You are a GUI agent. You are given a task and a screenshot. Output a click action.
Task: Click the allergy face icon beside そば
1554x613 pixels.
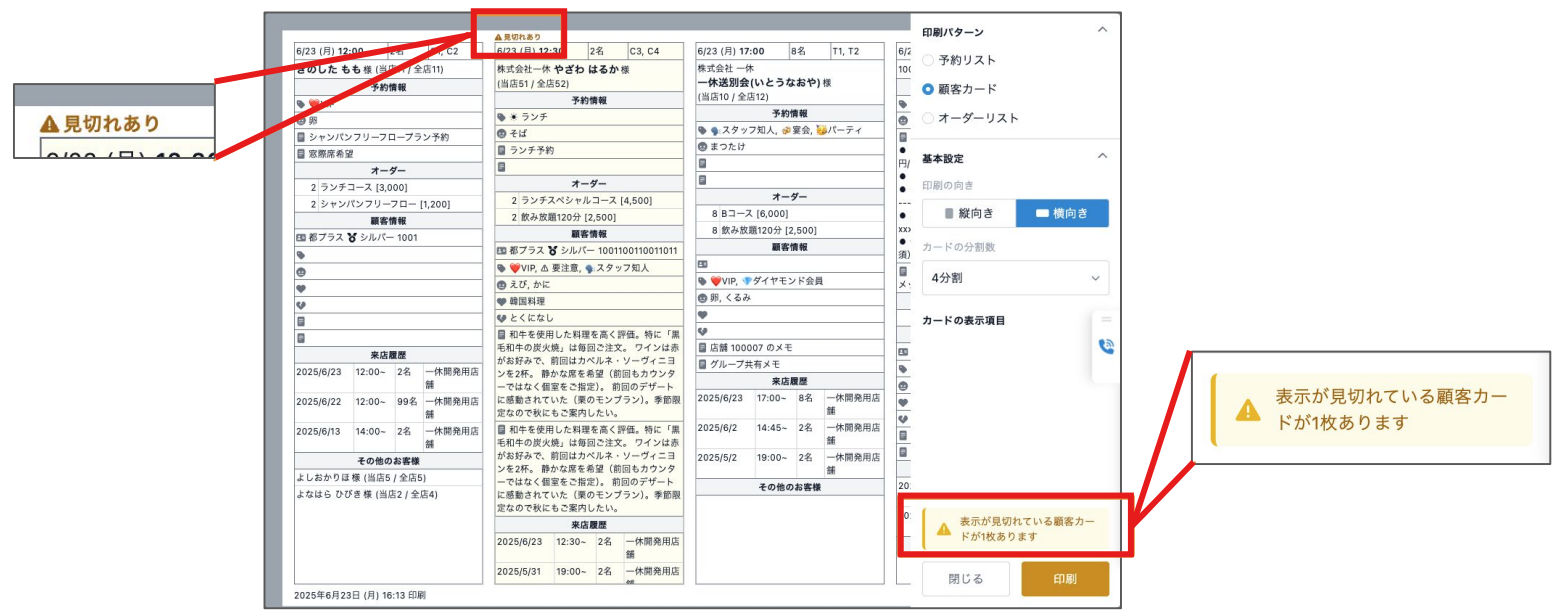[501, 133]
